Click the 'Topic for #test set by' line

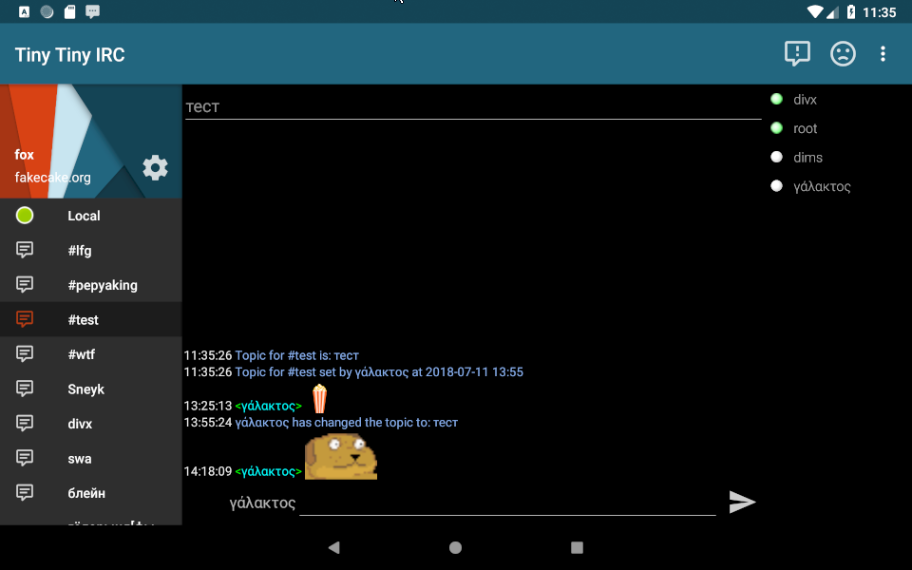tap(379, 372)
